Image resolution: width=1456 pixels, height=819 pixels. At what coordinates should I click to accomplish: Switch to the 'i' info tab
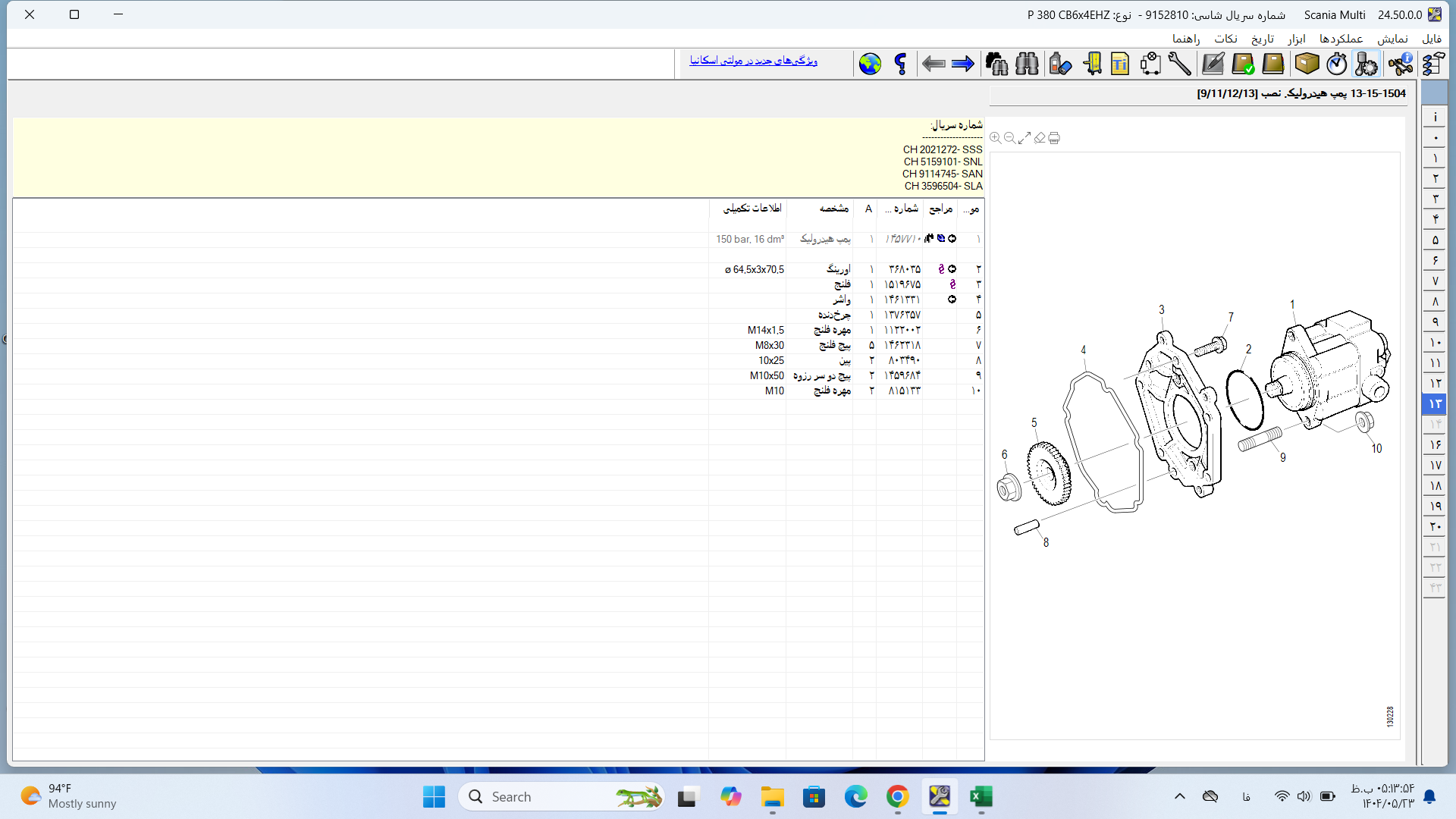coord(1435,118)
